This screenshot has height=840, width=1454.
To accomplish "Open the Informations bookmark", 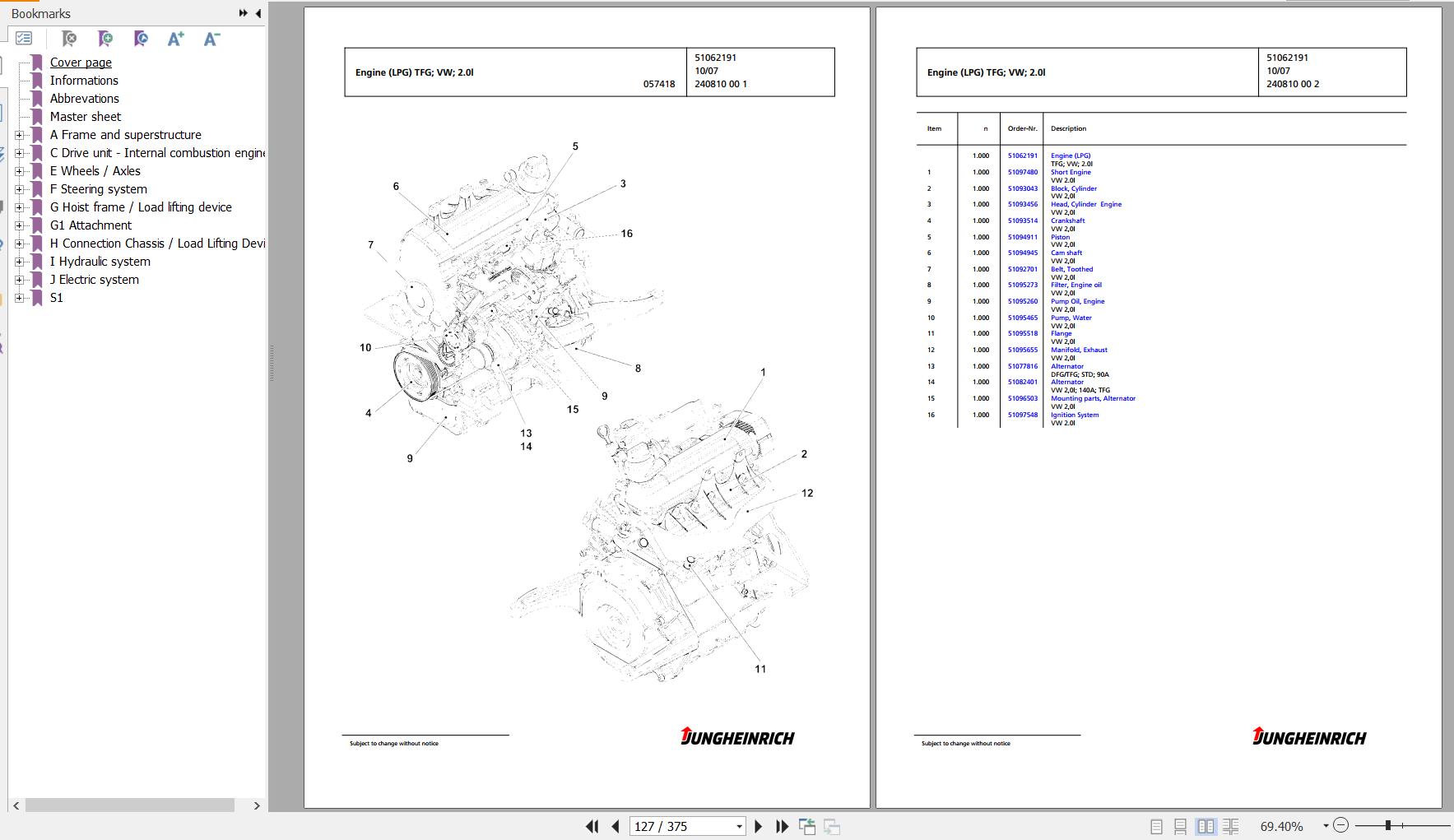I will point(84,81).
